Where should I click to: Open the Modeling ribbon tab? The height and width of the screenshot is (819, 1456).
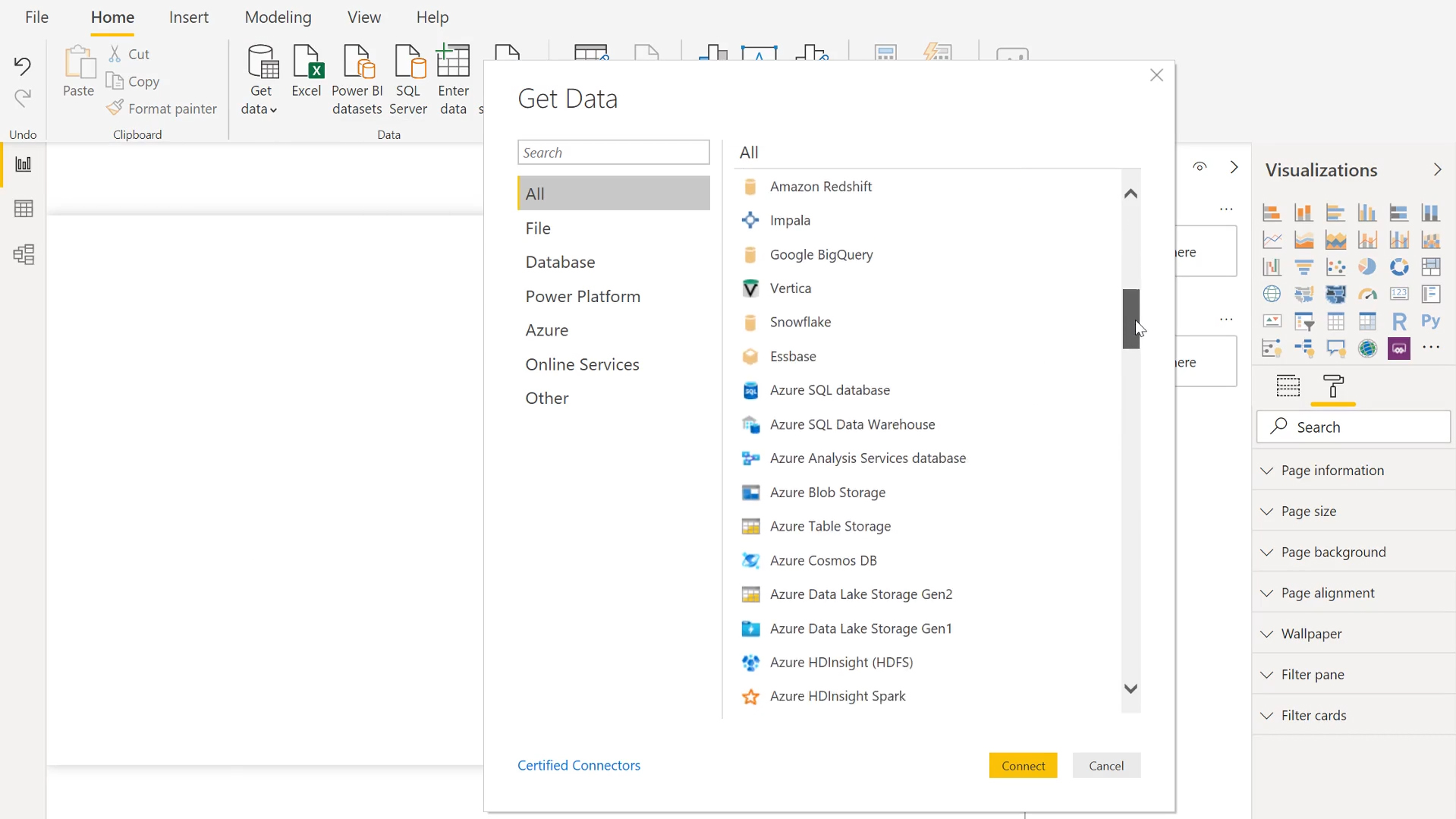pyautogui.click(x=278, y=17)
